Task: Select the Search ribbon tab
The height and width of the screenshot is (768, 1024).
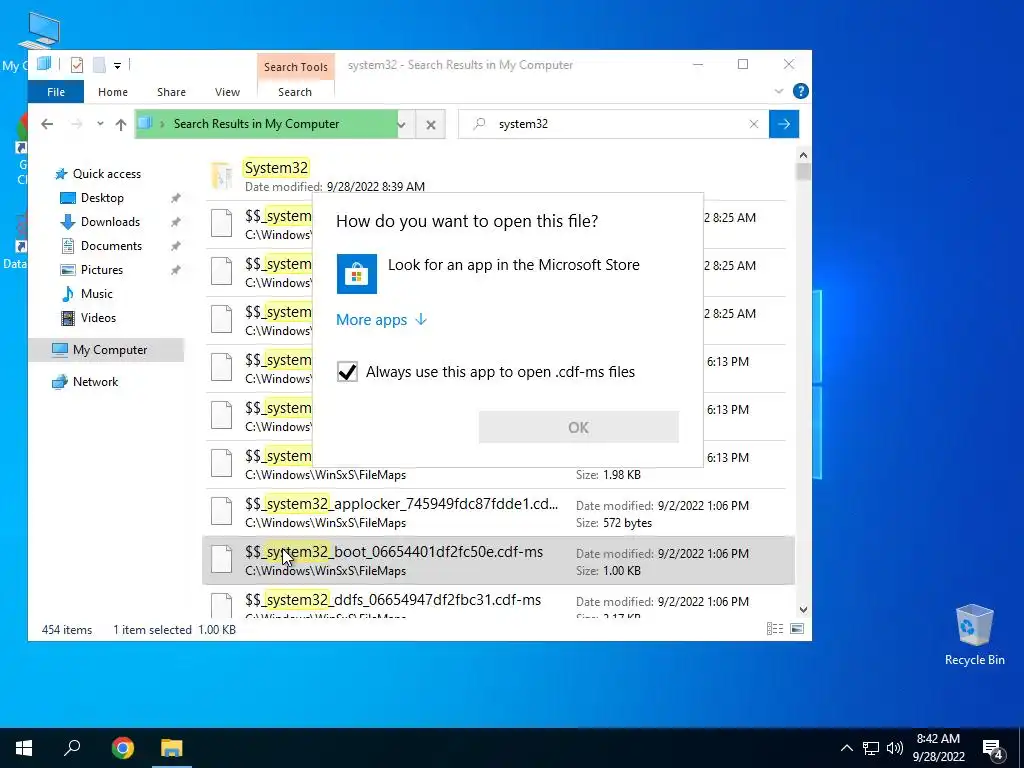Action: pyautogui.click(x=295, y=92)
